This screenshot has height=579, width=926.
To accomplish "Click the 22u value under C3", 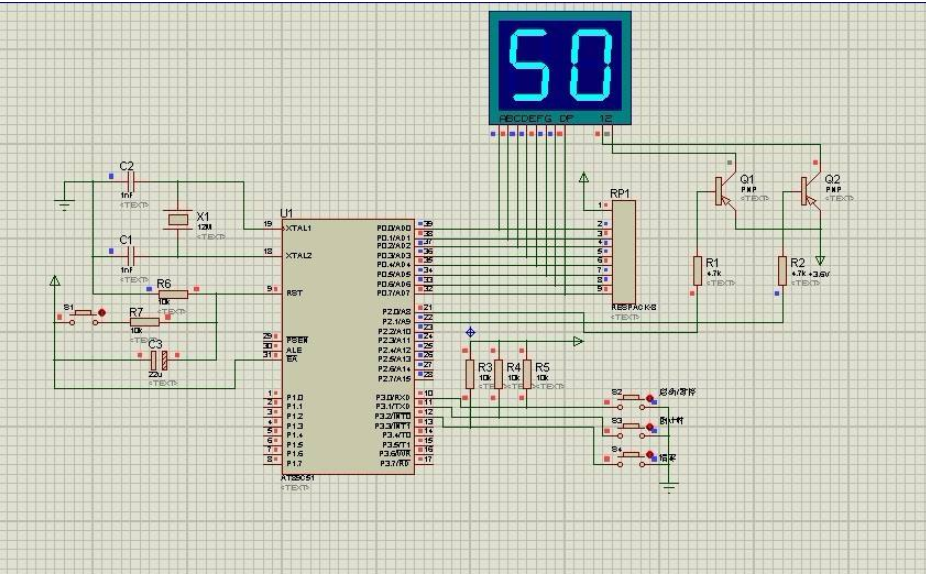I will pos(155,375).
